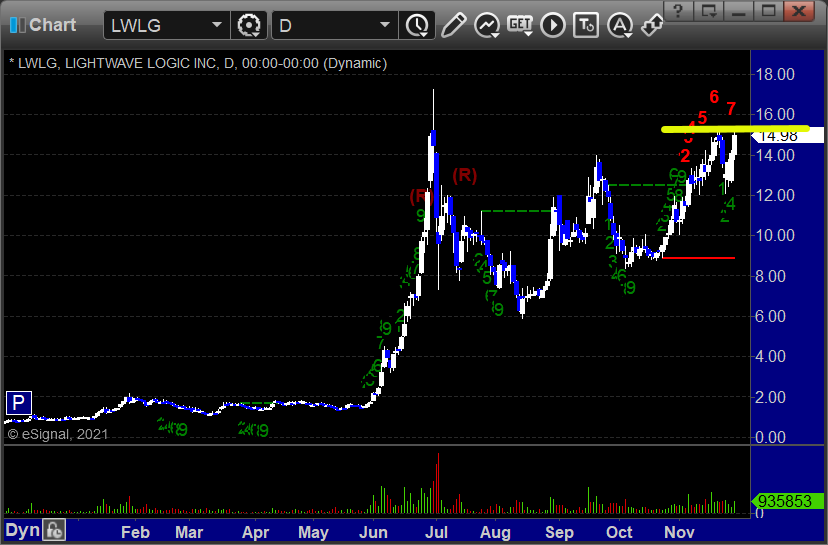Click the Dyn label in bottom bar
Screen dimensions: 828x545
pyautogui.click(x=23, y=530)
